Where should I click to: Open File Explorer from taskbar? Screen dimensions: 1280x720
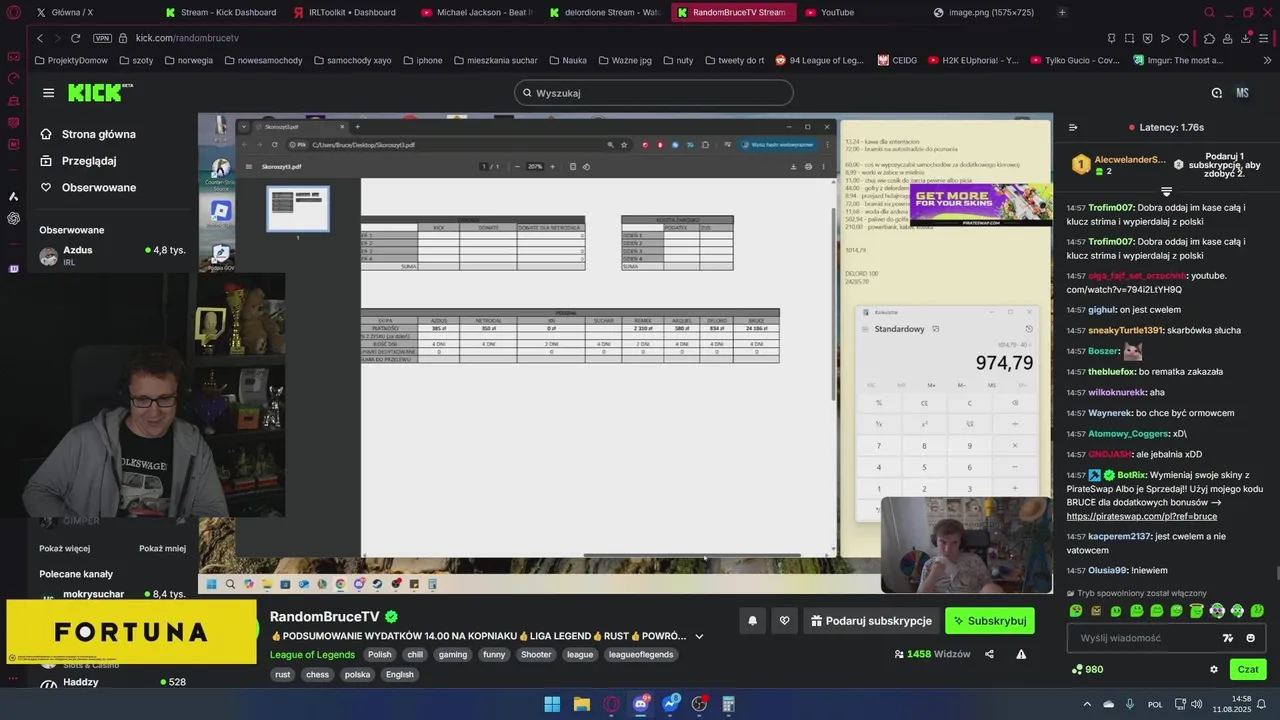pyautogui.click(x=582, y=704)
